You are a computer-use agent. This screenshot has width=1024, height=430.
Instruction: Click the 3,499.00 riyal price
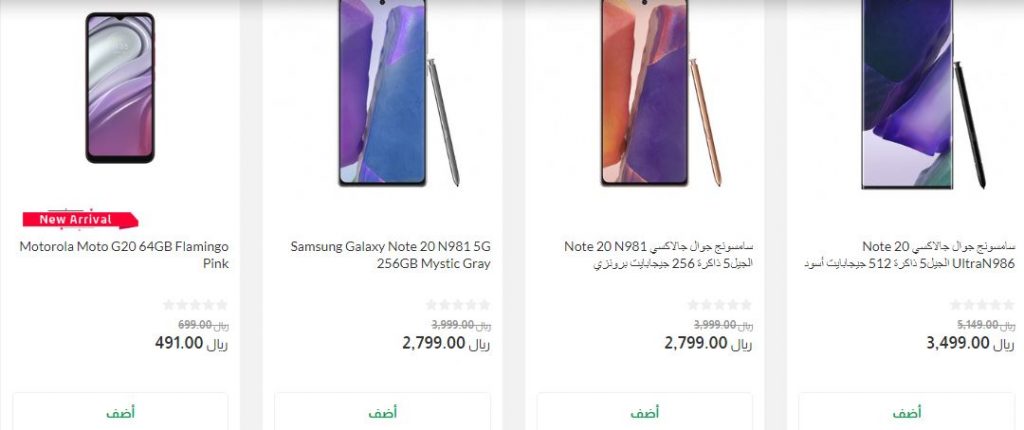[x=970, y=343]
